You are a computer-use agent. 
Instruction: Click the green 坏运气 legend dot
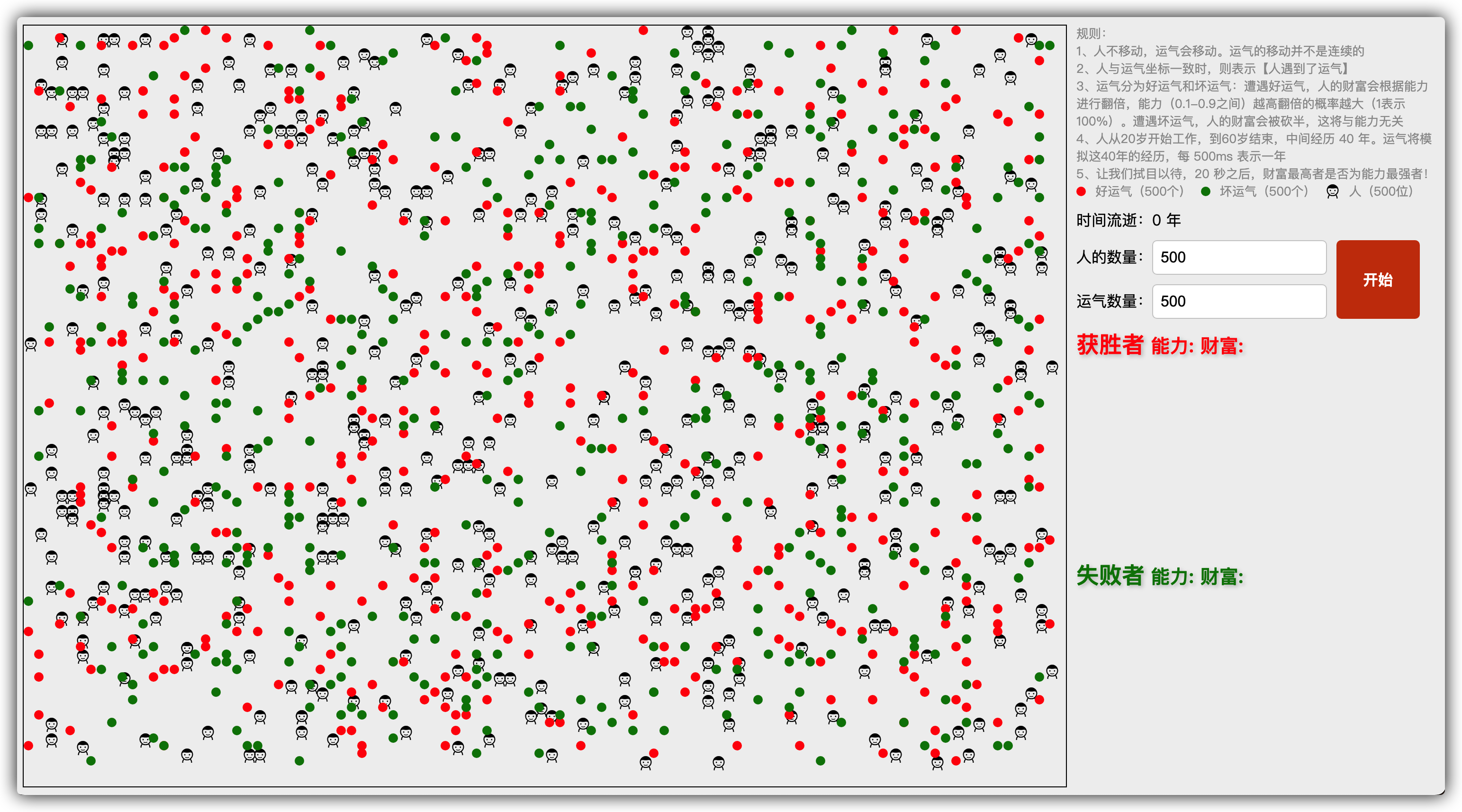click(x=1206, y=192)
